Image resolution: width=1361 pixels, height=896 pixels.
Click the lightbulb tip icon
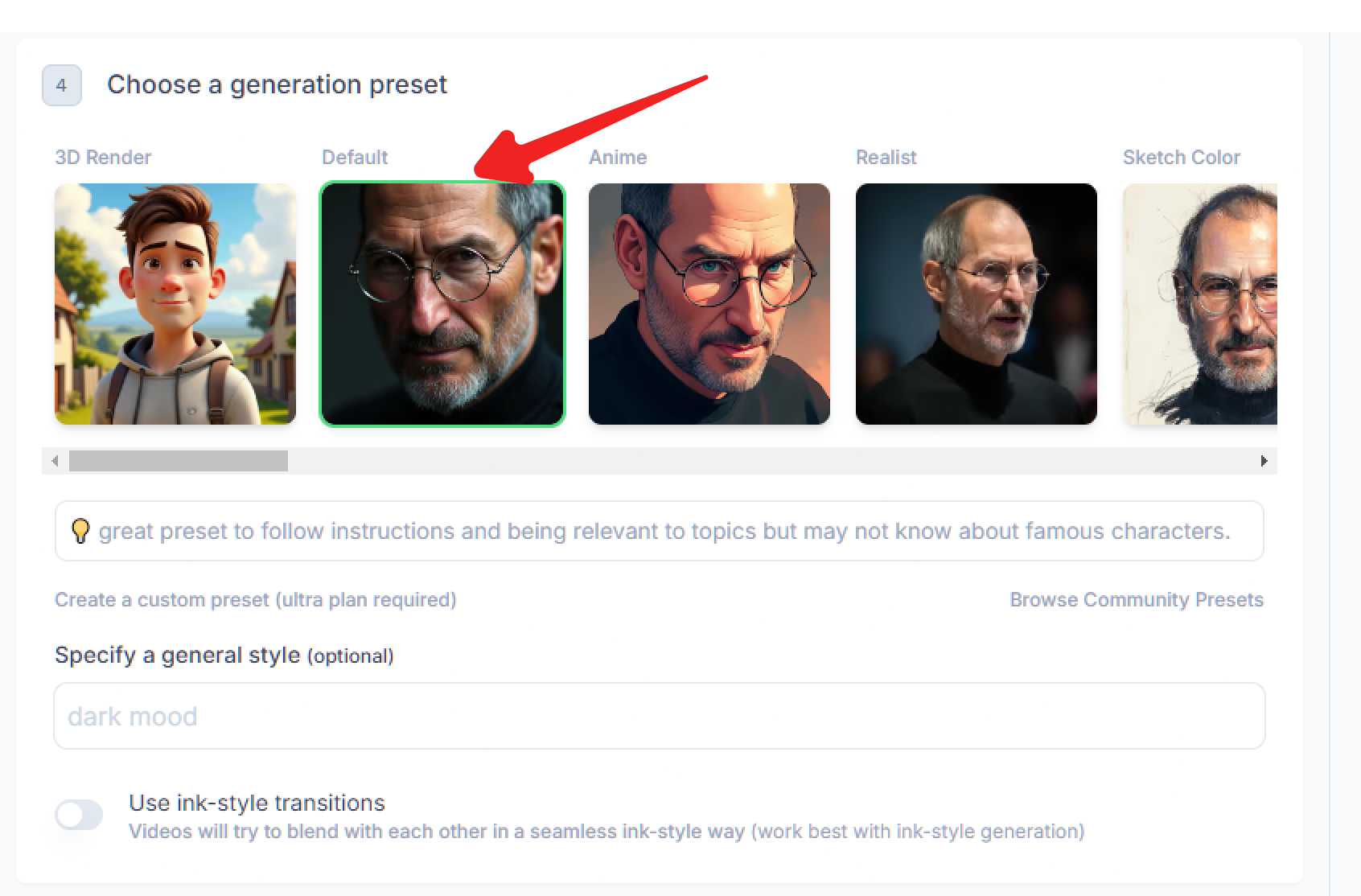pyautogui.click(x=80, y=530)
